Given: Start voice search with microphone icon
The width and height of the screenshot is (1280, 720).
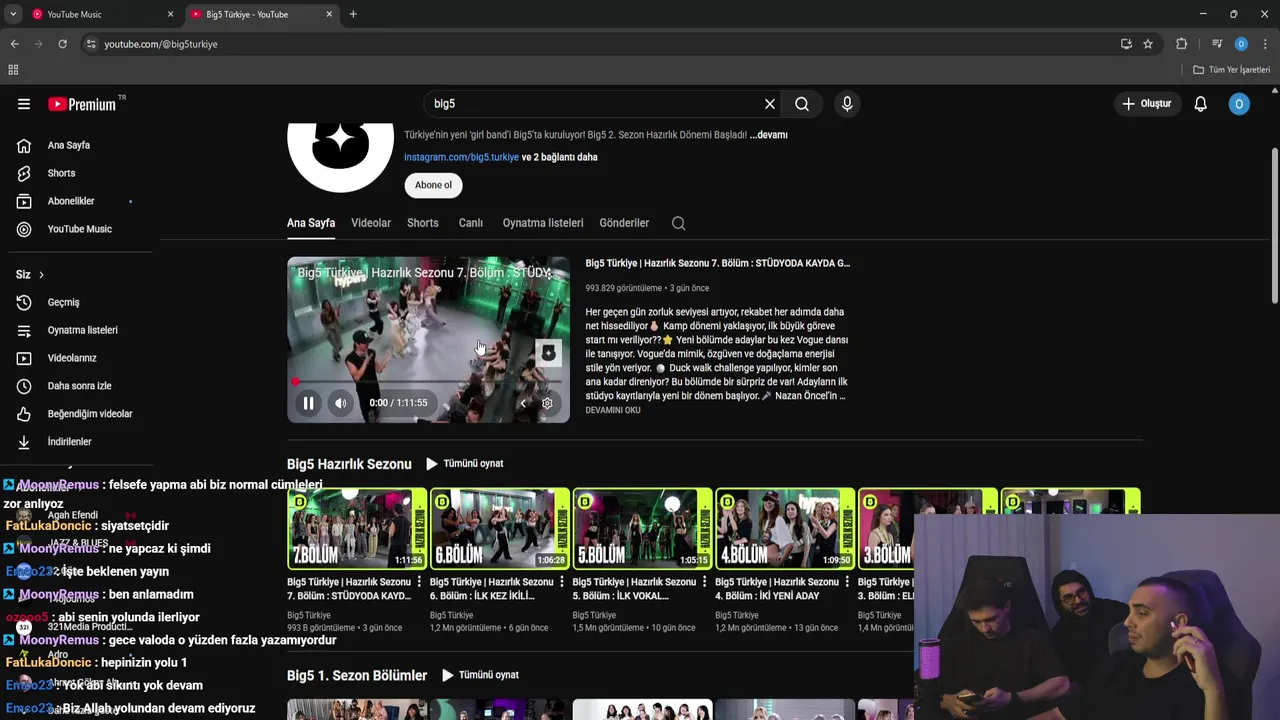Looking at the screenshot, I should click(x=847, y=104).
